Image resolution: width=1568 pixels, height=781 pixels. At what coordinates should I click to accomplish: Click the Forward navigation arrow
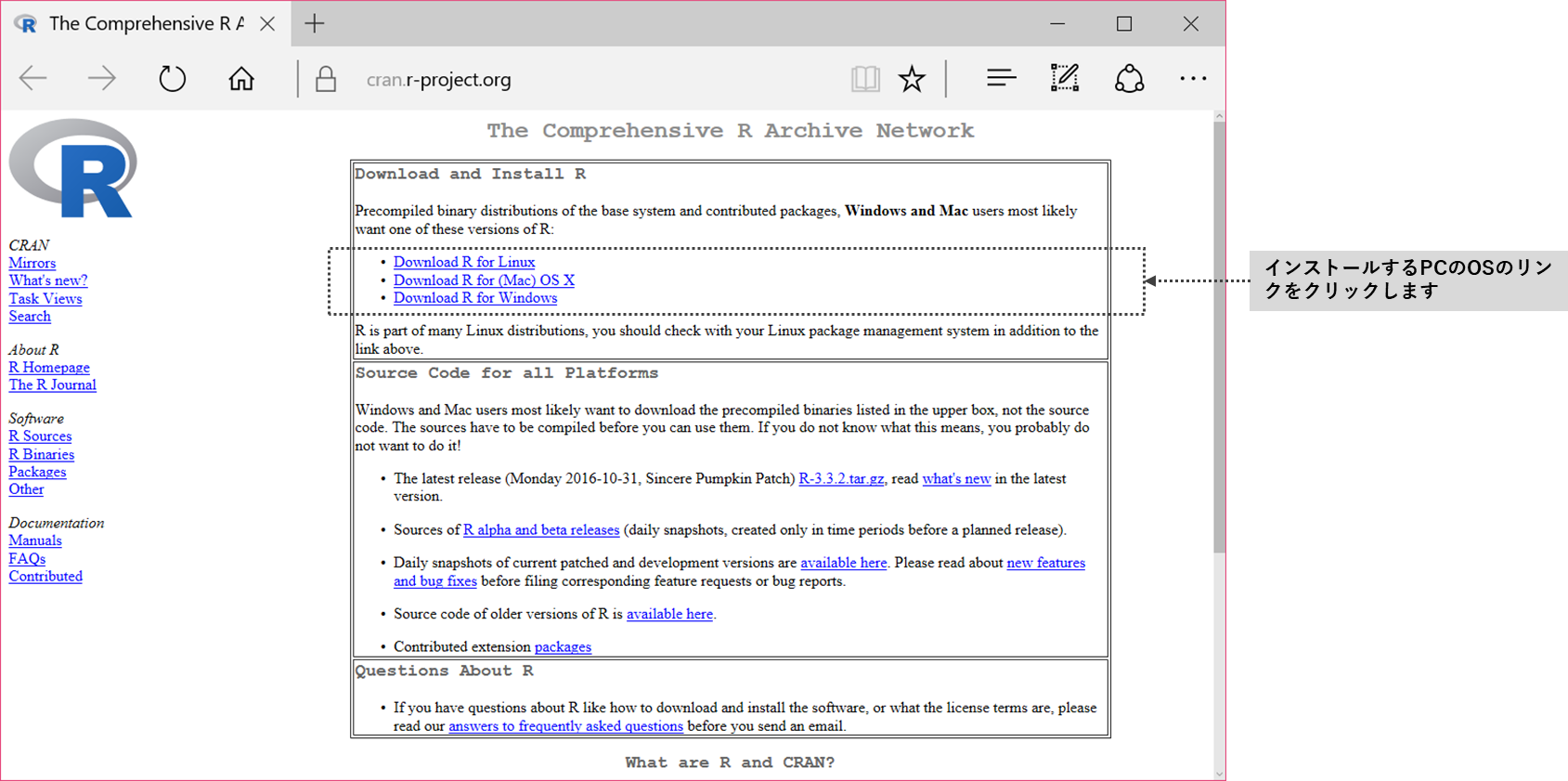pos(101,79)
